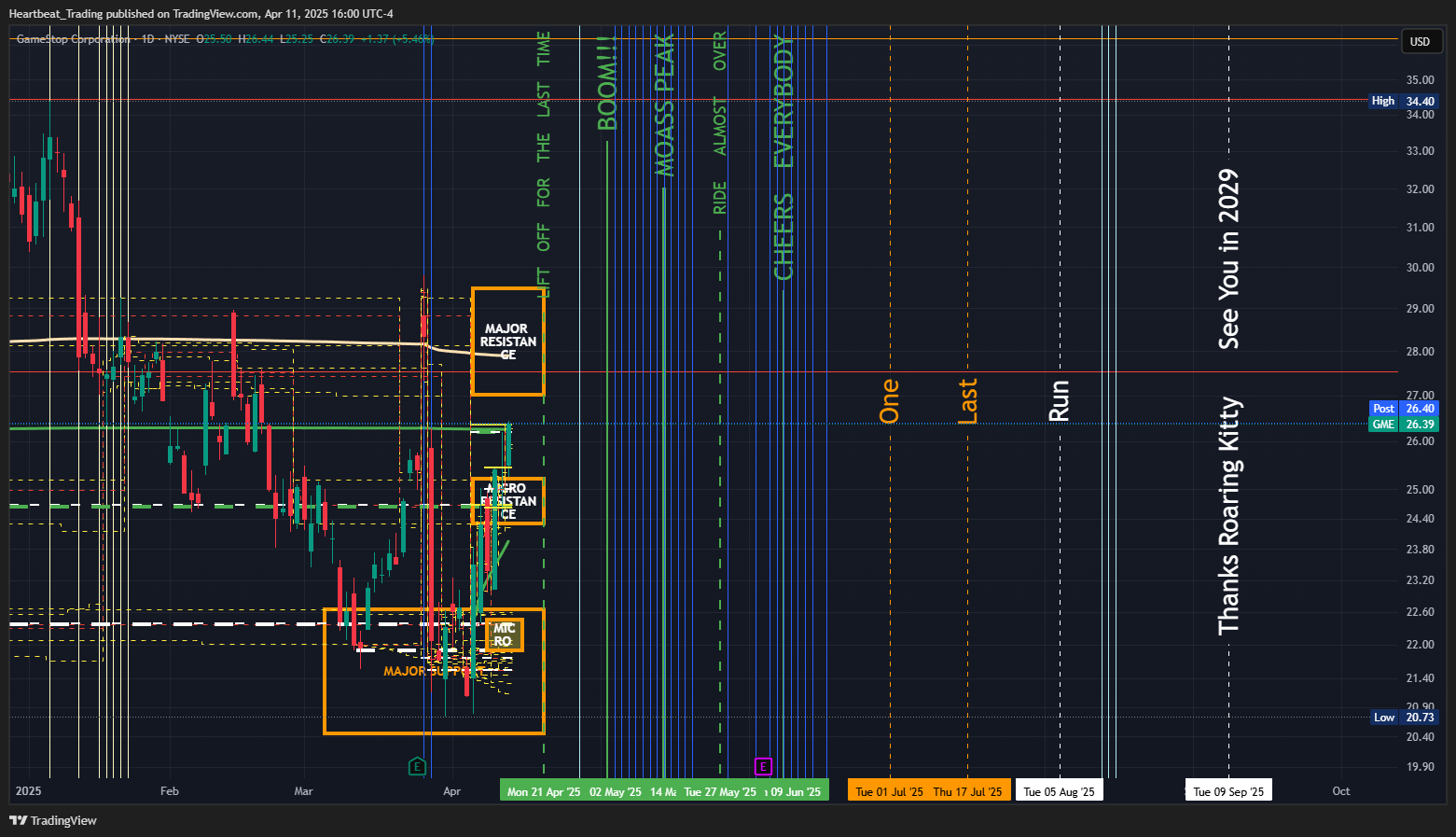Click the 'LEFT OFF FOR THE LAST TIME' text
The width and height of the screenshot is (1456, 837).
[544, 164]
